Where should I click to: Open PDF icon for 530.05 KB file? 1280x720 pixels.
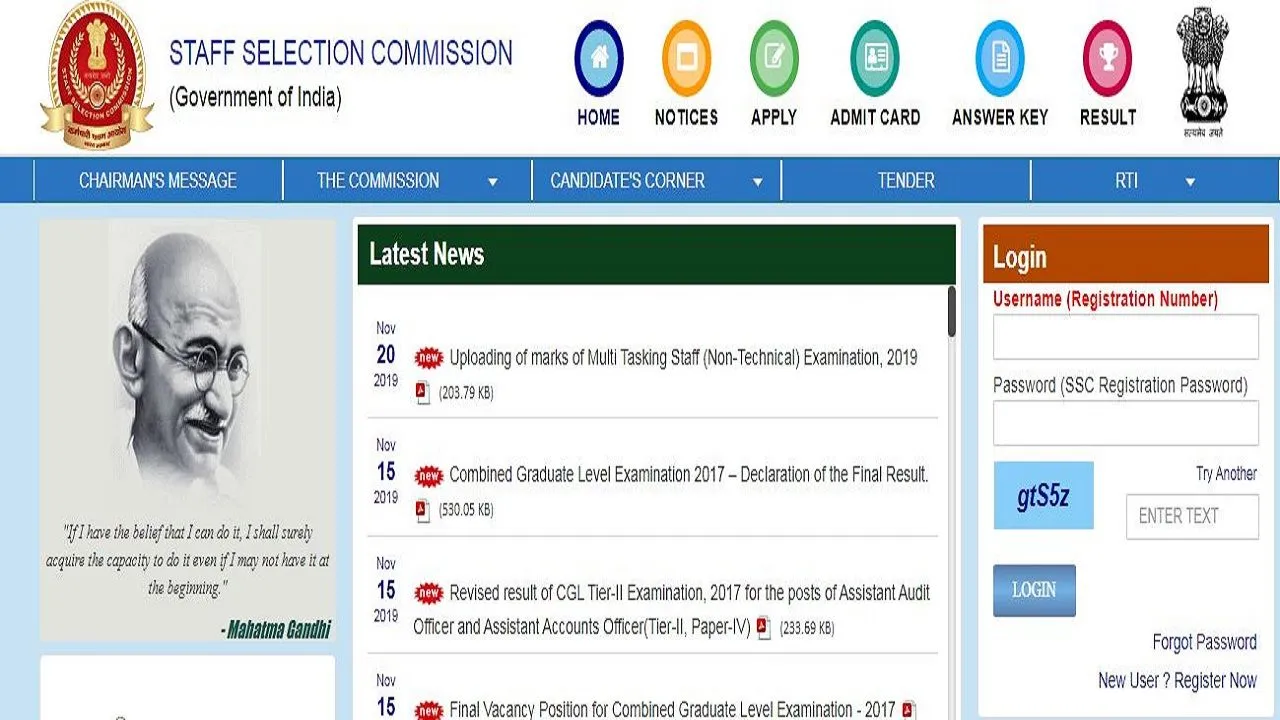[x=422, y=510]
